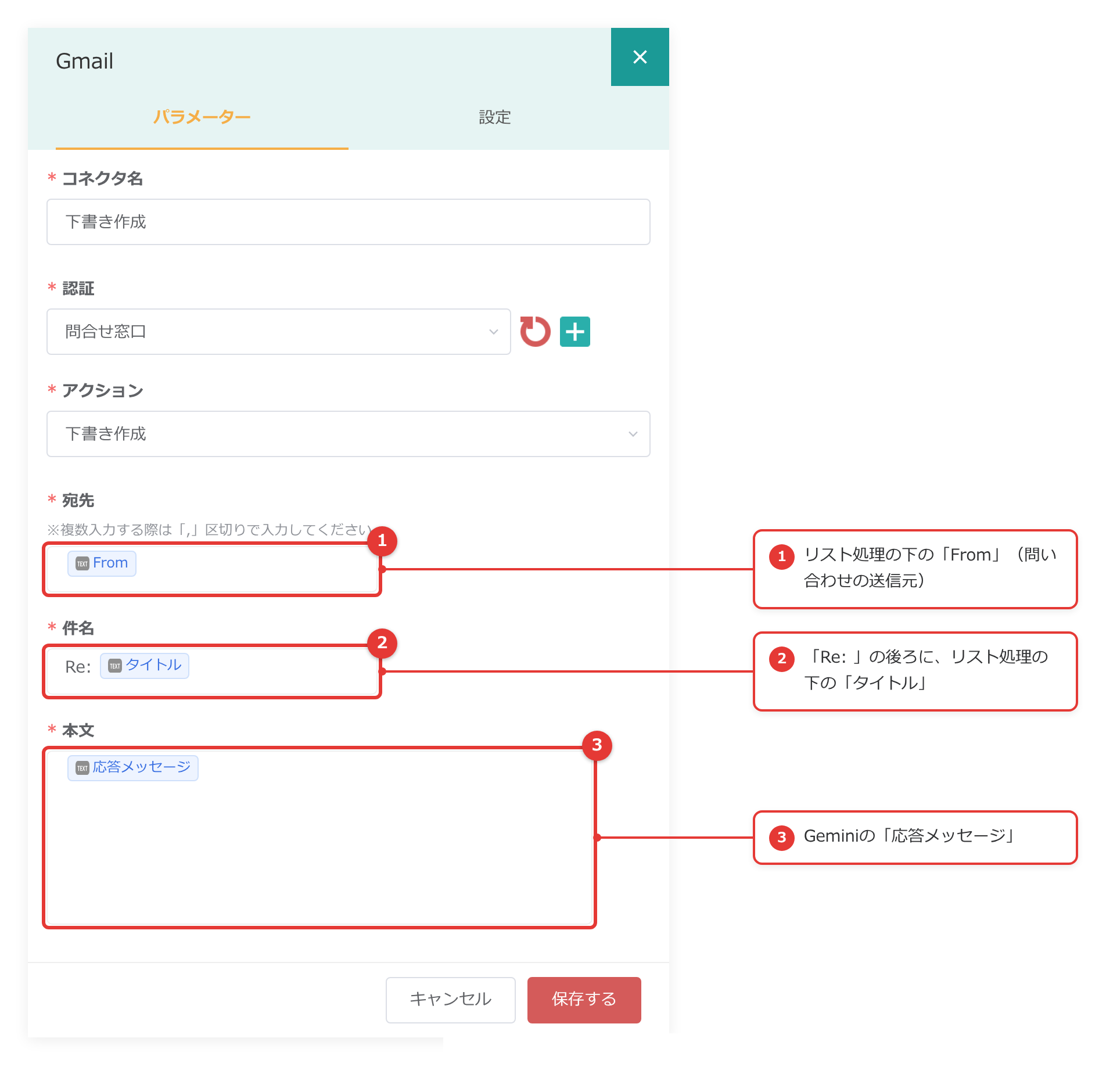1106x1092 pixels.
Task: Open the アクション dropdown showing 下書き作成
Action: click(x=349, y=434)
